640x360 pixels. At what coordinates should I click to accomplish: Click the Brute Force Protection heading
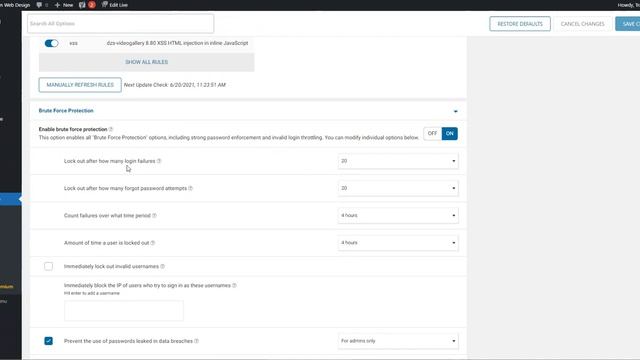point(66,111)
